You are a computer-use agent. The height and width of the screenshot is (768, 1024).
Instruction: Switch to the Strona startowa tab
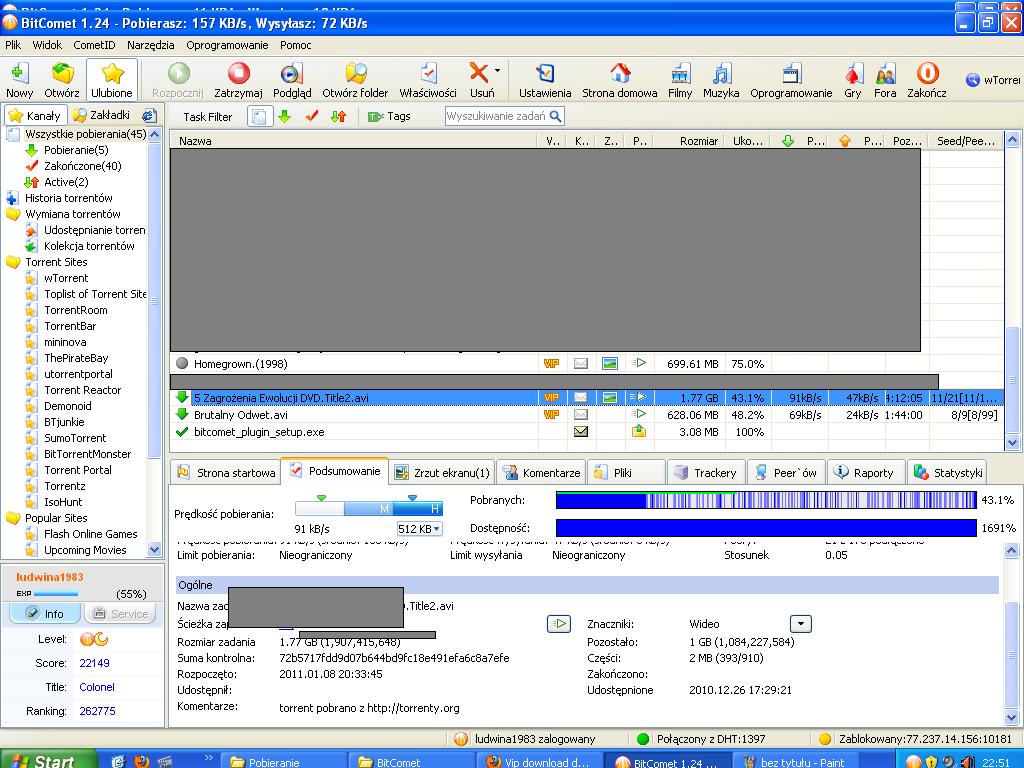[227, 472]
